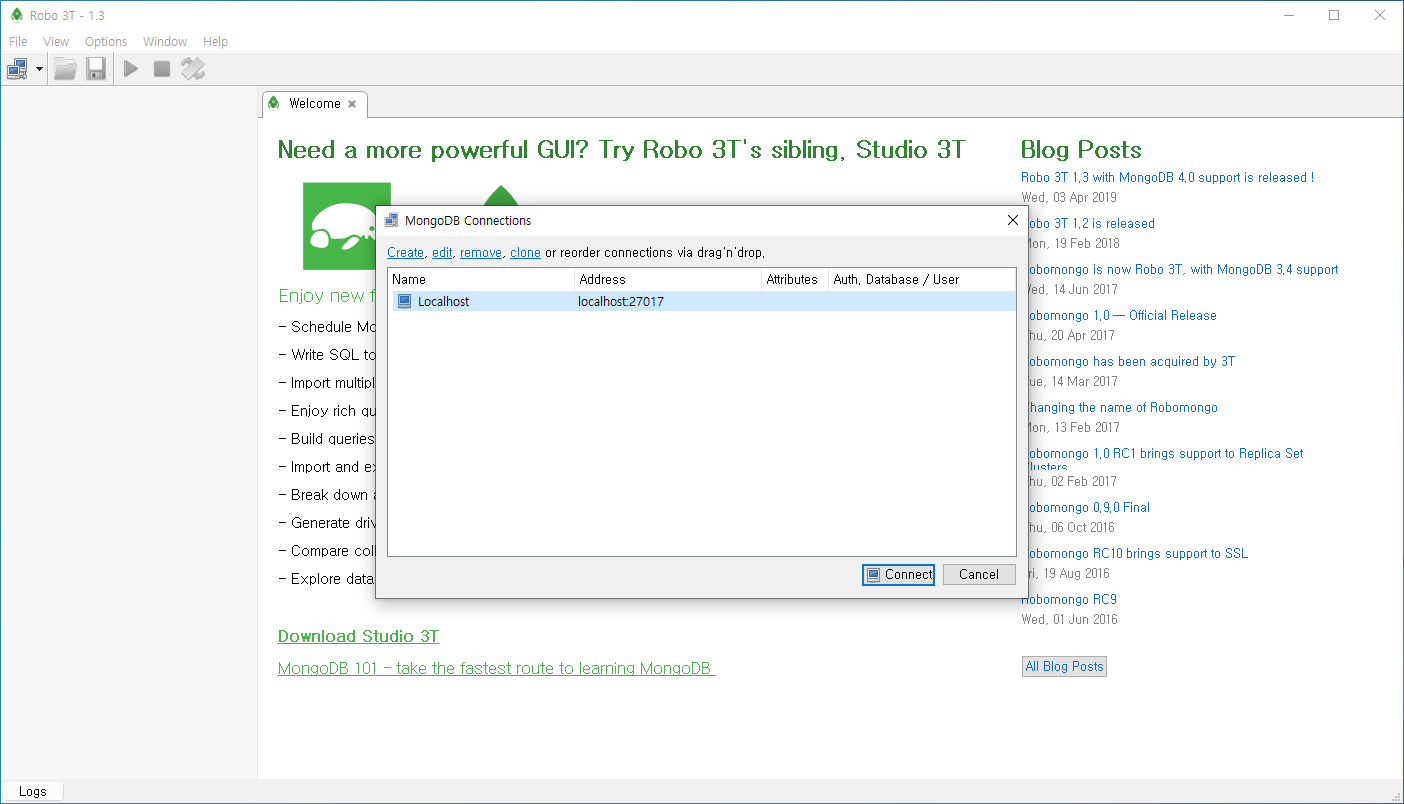
Task: Click the localhost:27017 address cell
Action: pyautogui.click(x=621, y=301)
